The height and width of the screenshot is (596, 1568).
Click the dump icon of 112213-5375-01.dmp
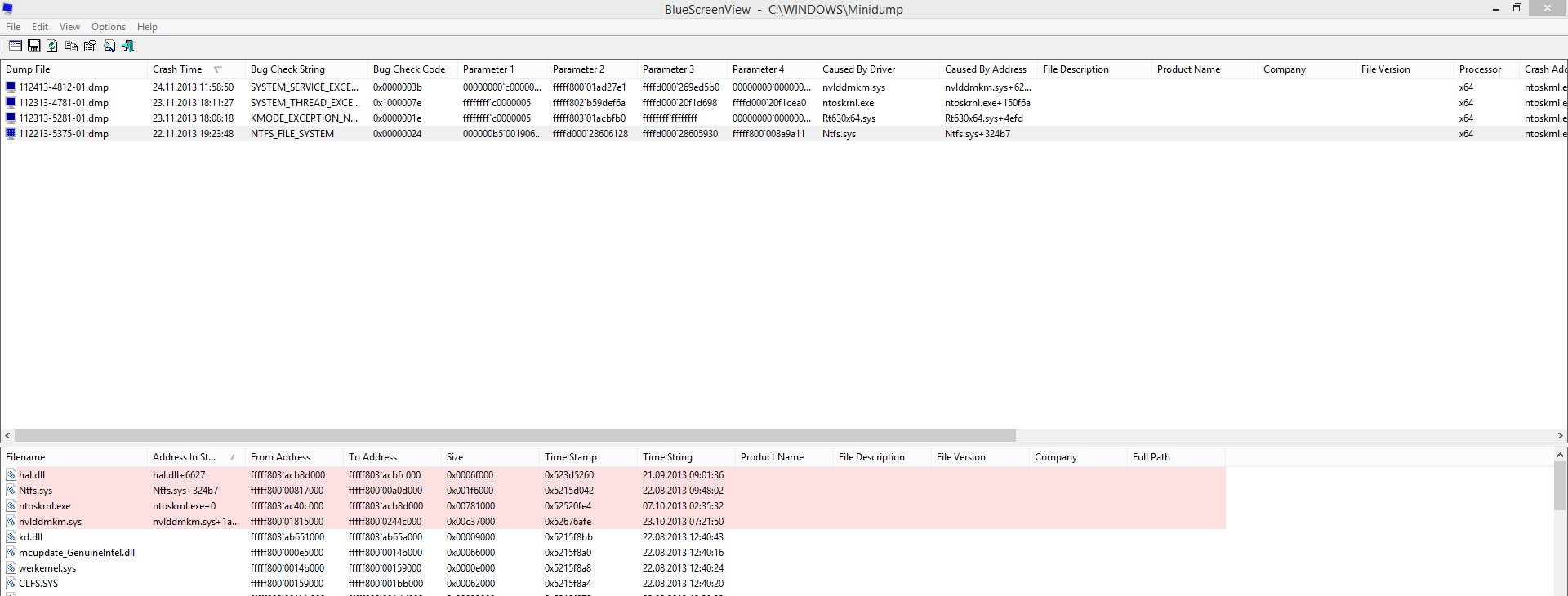pos(11,133)
